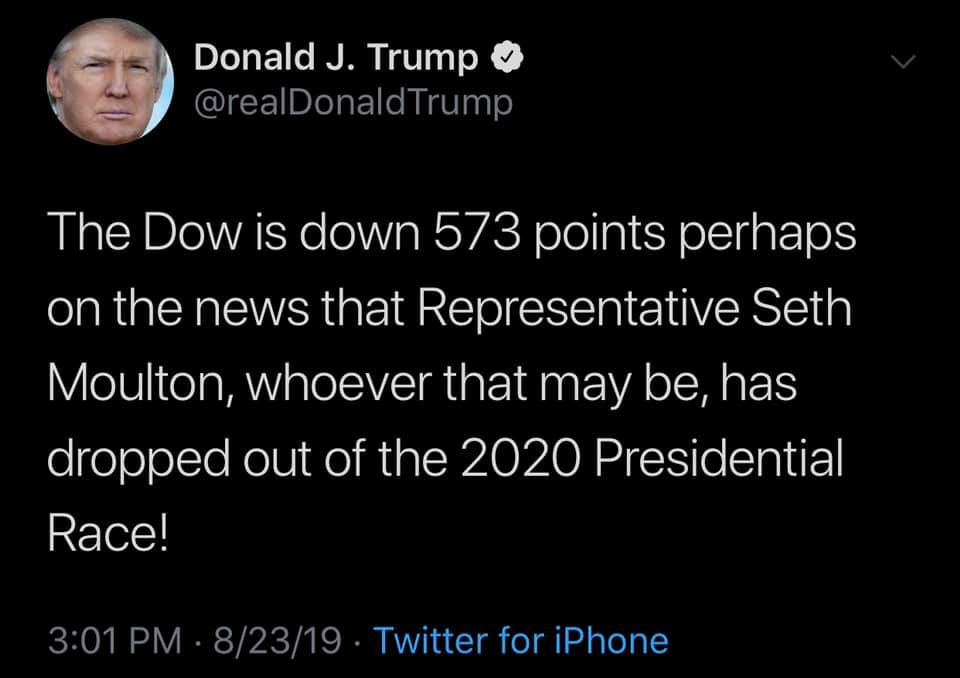Image resolution: width=960 pixels, height=678 pixels.
Task: Click the "Twitter for iPhone" source link
Action: [520, 639]
